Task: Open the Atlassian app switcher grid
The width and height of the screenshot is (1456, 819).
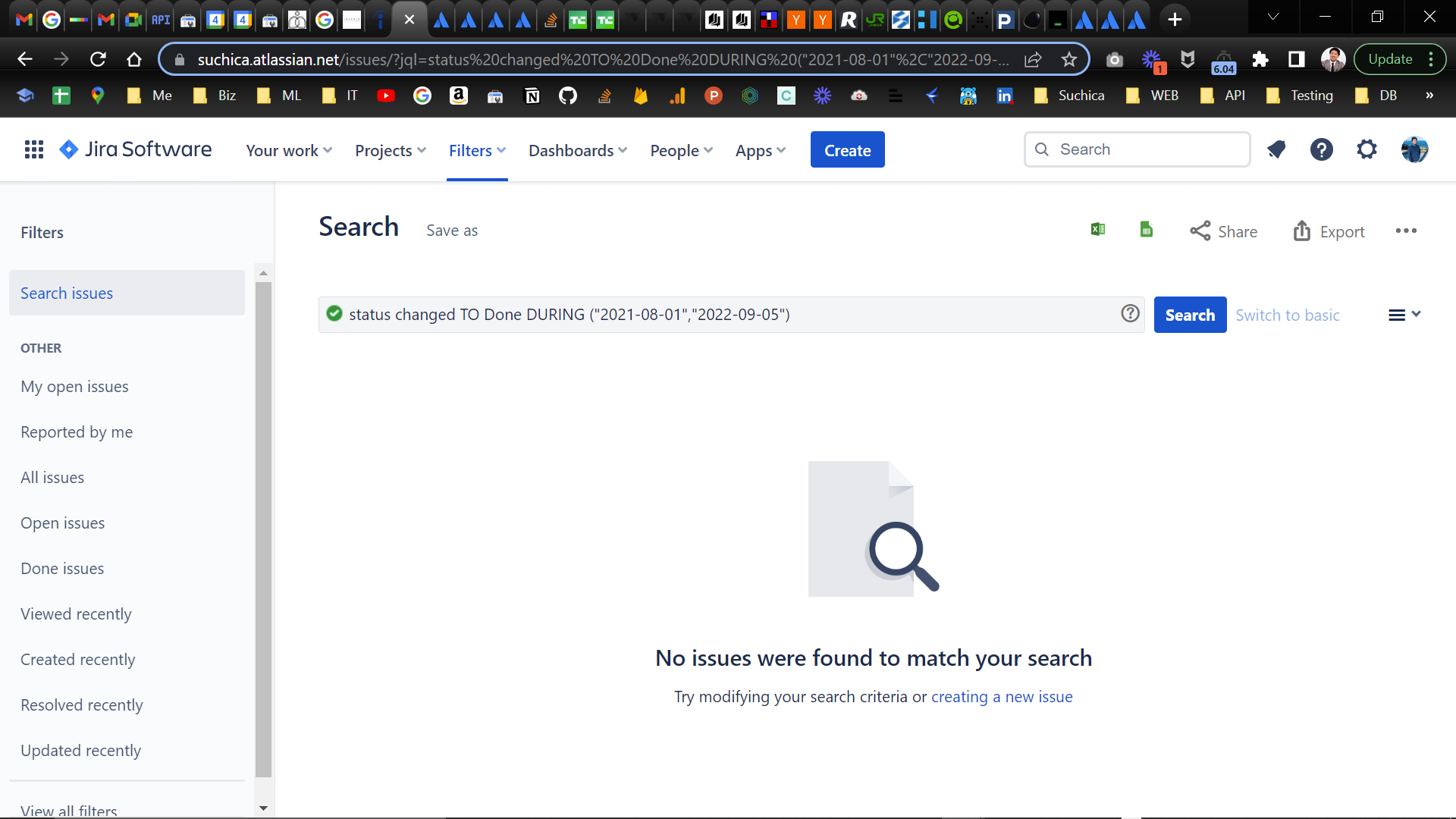Action: pos(33,149)
